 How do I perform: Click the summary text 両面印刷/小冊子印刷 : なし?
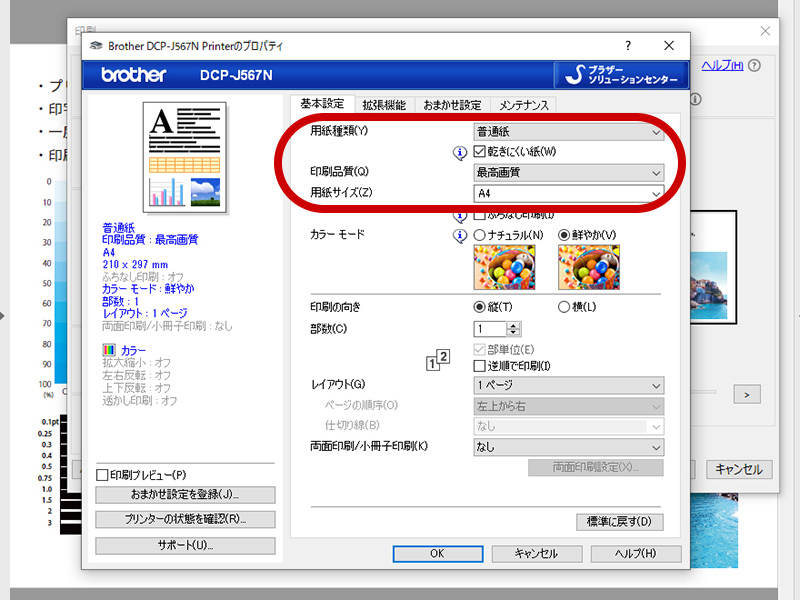pos(167,326)
